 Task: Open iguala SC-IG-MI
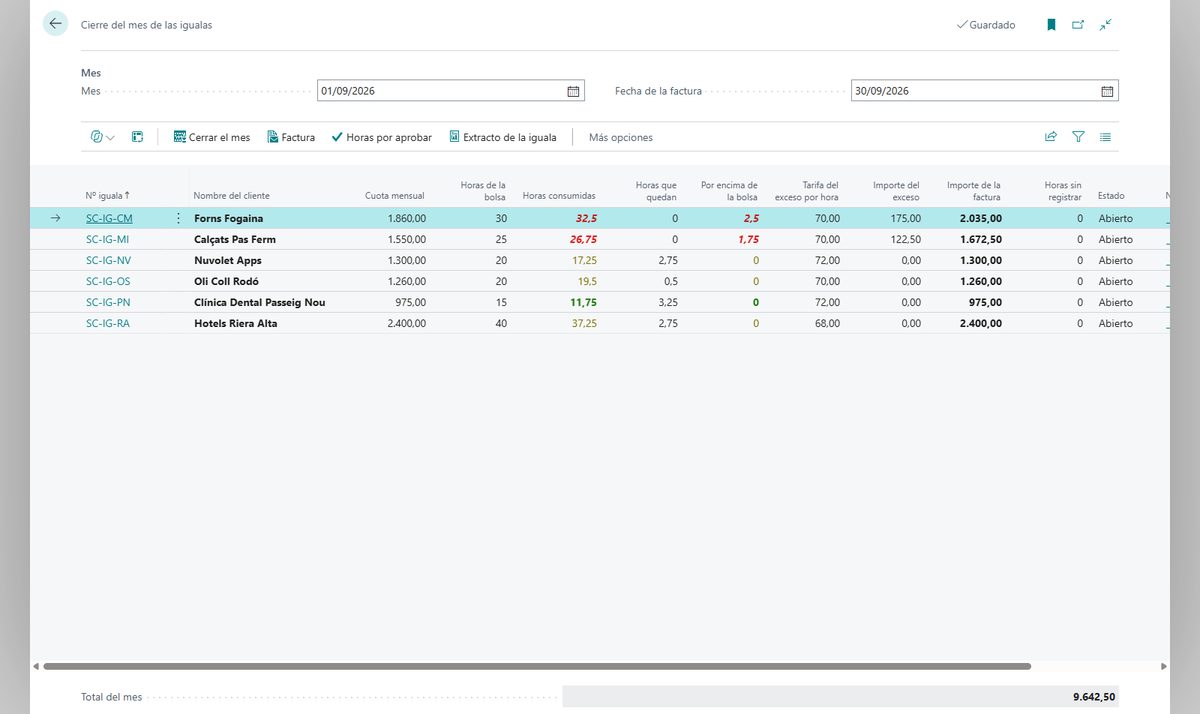[107, 240]
